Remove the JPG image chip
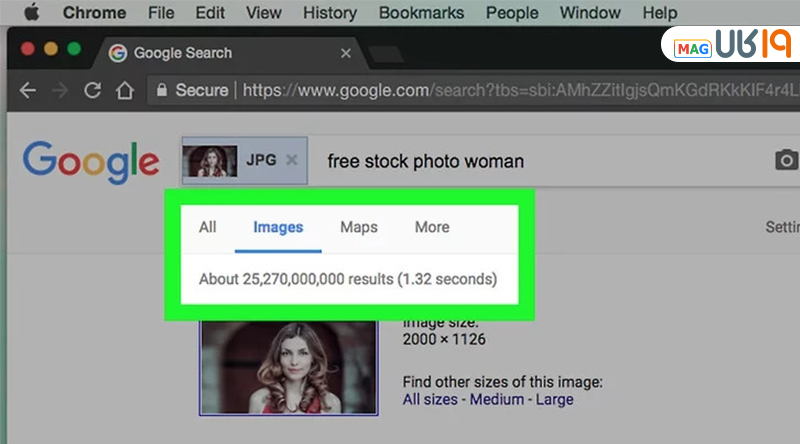This screenshot has height=444, width=800. tap(291, 160)
